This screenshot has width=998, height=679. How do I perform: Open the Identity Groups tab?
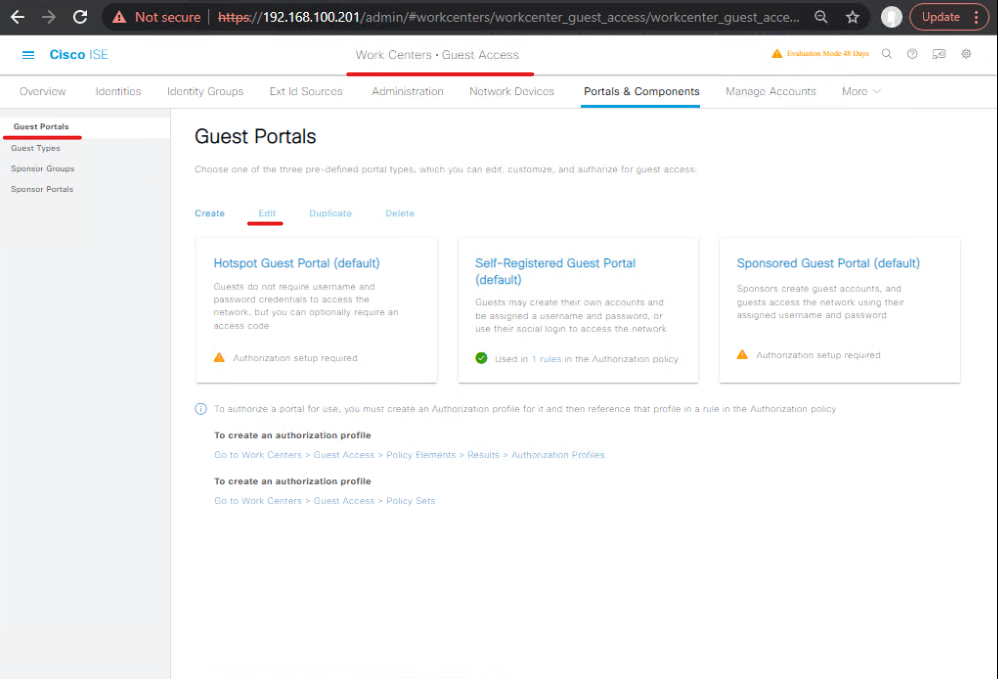point(205,92)
